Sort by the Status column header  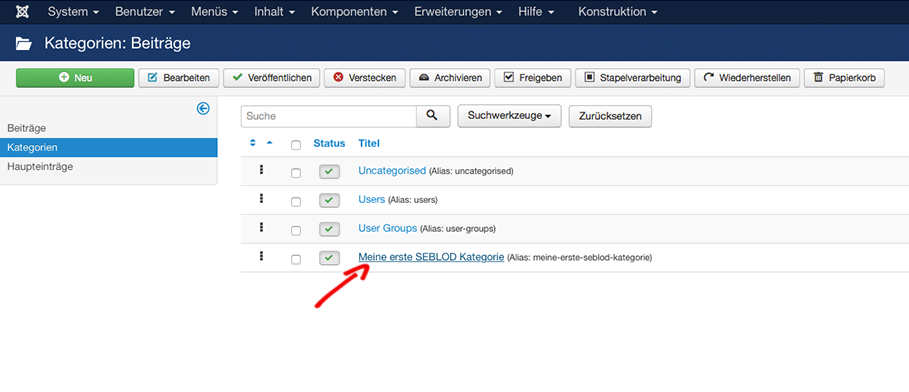(329, 143)
